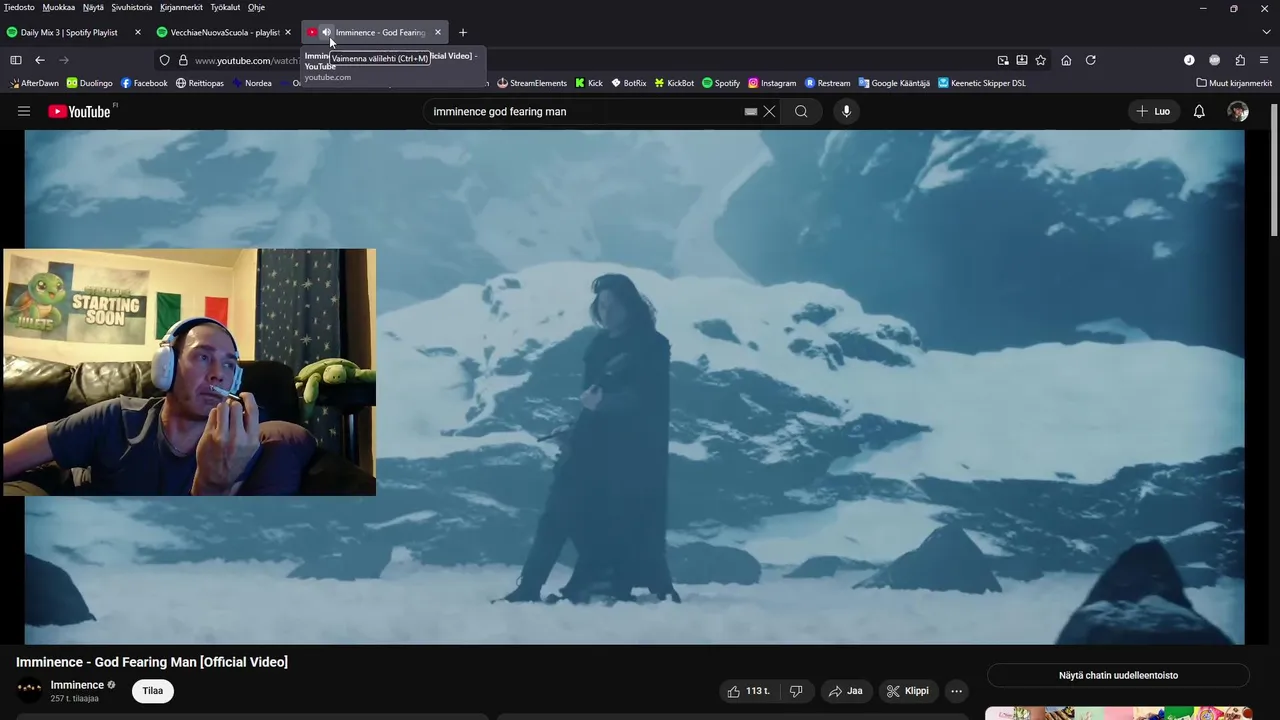The width and height of the screenshot is (1280, 720).
Task: Click the install/save page icon in address bar
Action: [1021, 60]
